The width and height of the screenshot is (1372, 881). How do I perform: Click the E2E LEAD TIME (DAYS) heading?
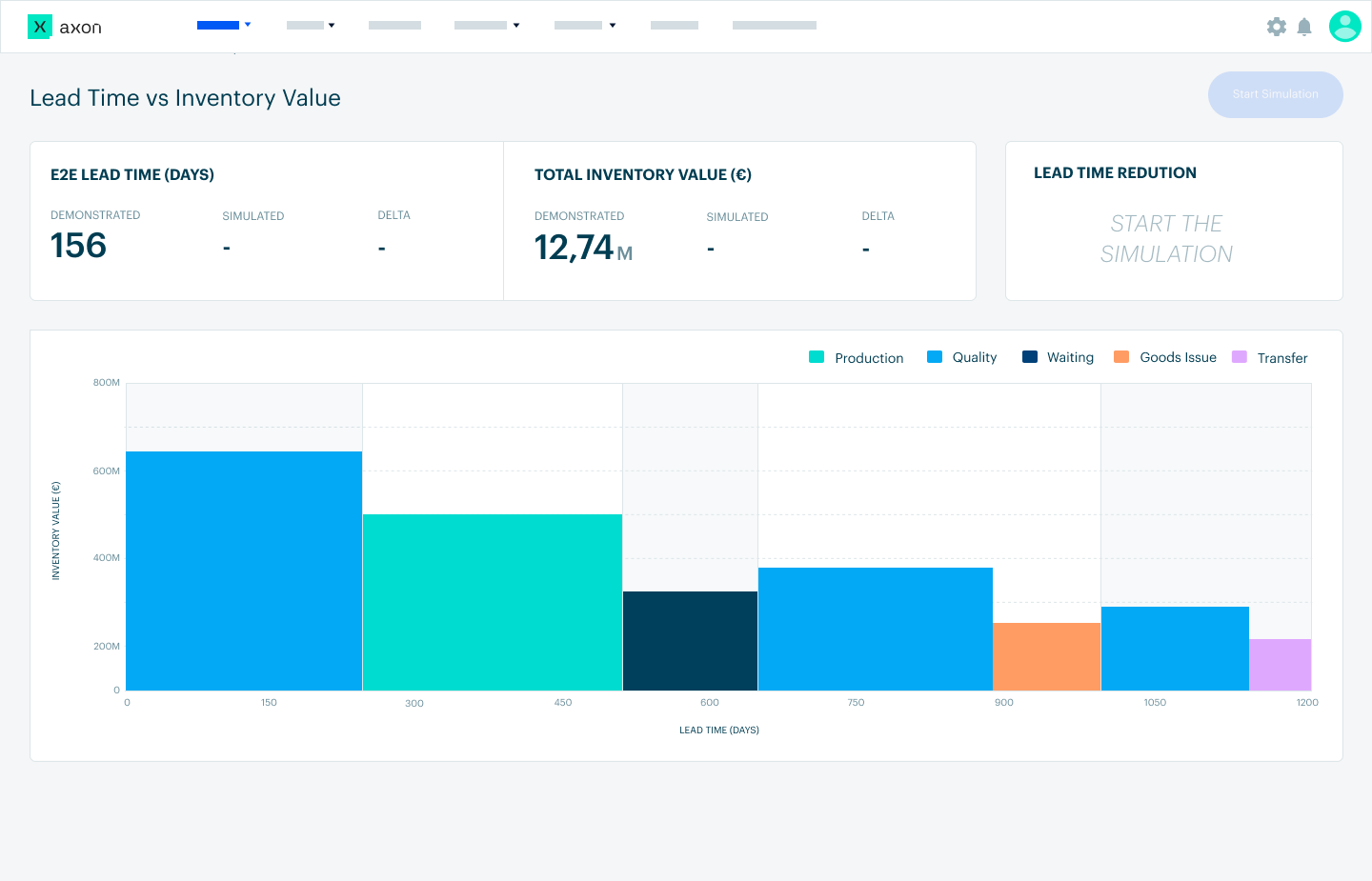pos(132,174)
